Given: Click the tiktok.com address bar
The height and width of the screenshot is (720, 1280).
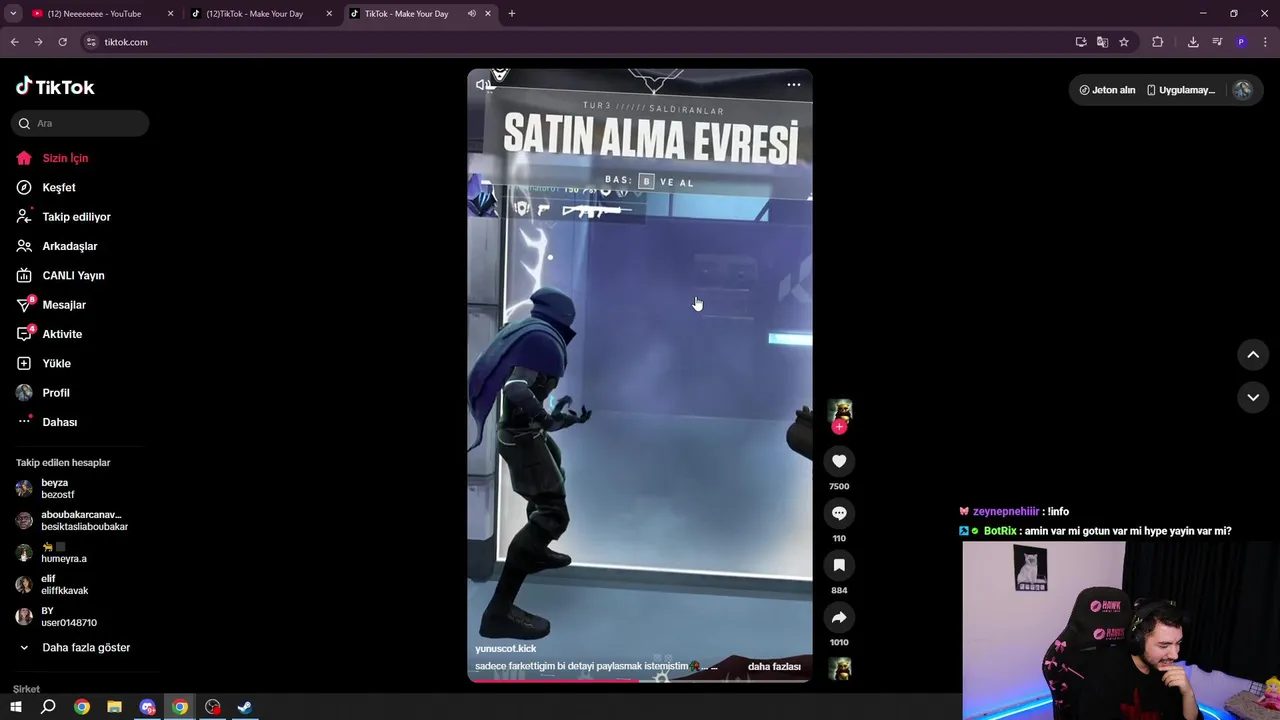Looking at the screenshot, I should click(x=580, y=42).
